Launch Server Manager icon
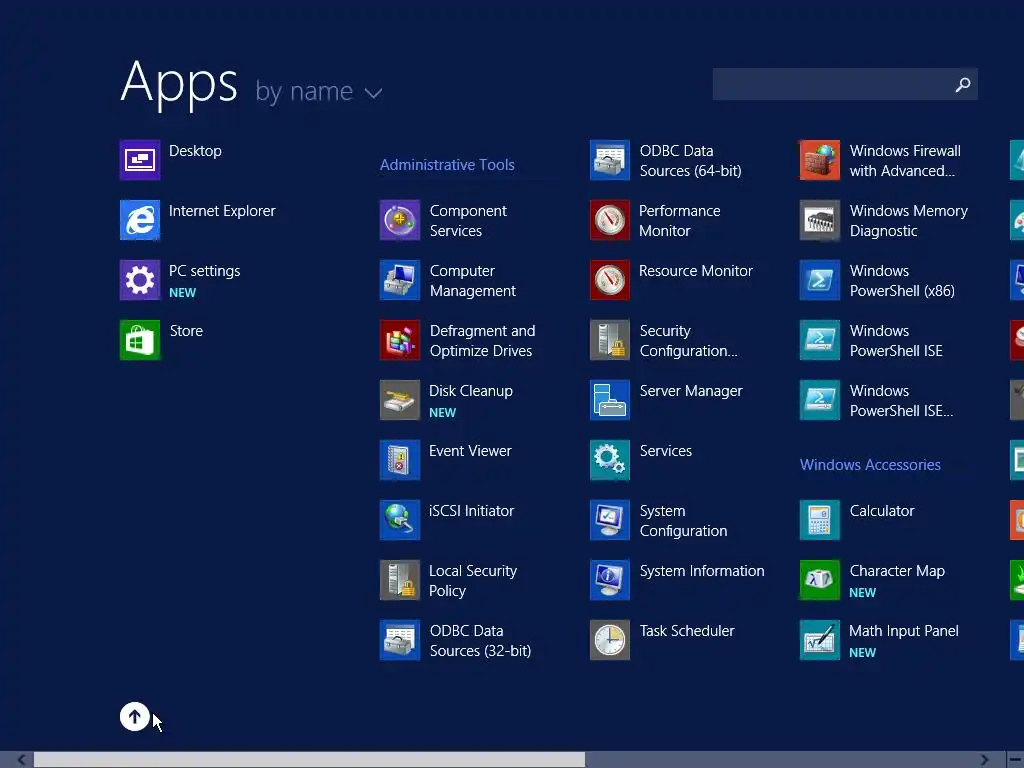 point(610,400)
